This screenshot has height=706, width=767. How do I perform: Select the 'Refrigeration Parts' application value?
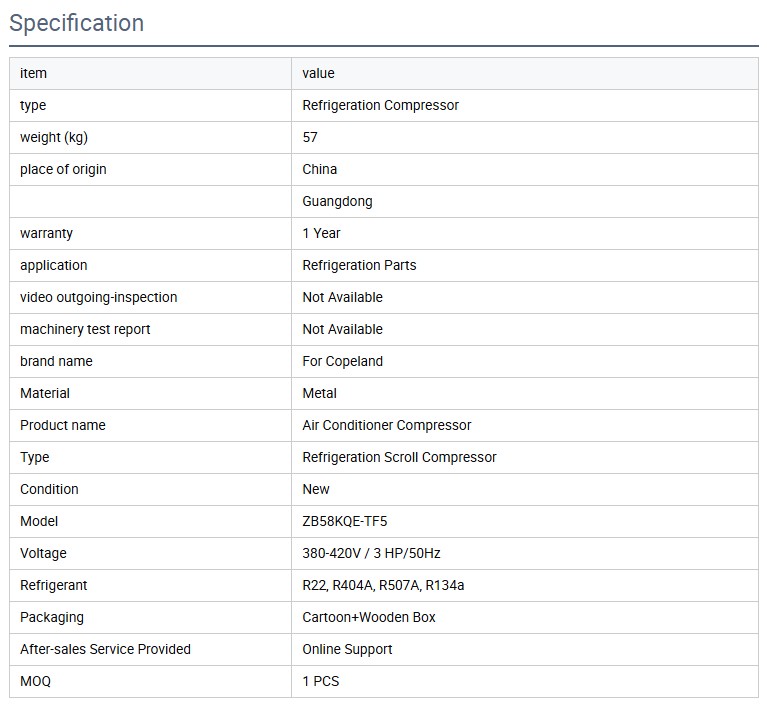[359, 265]
